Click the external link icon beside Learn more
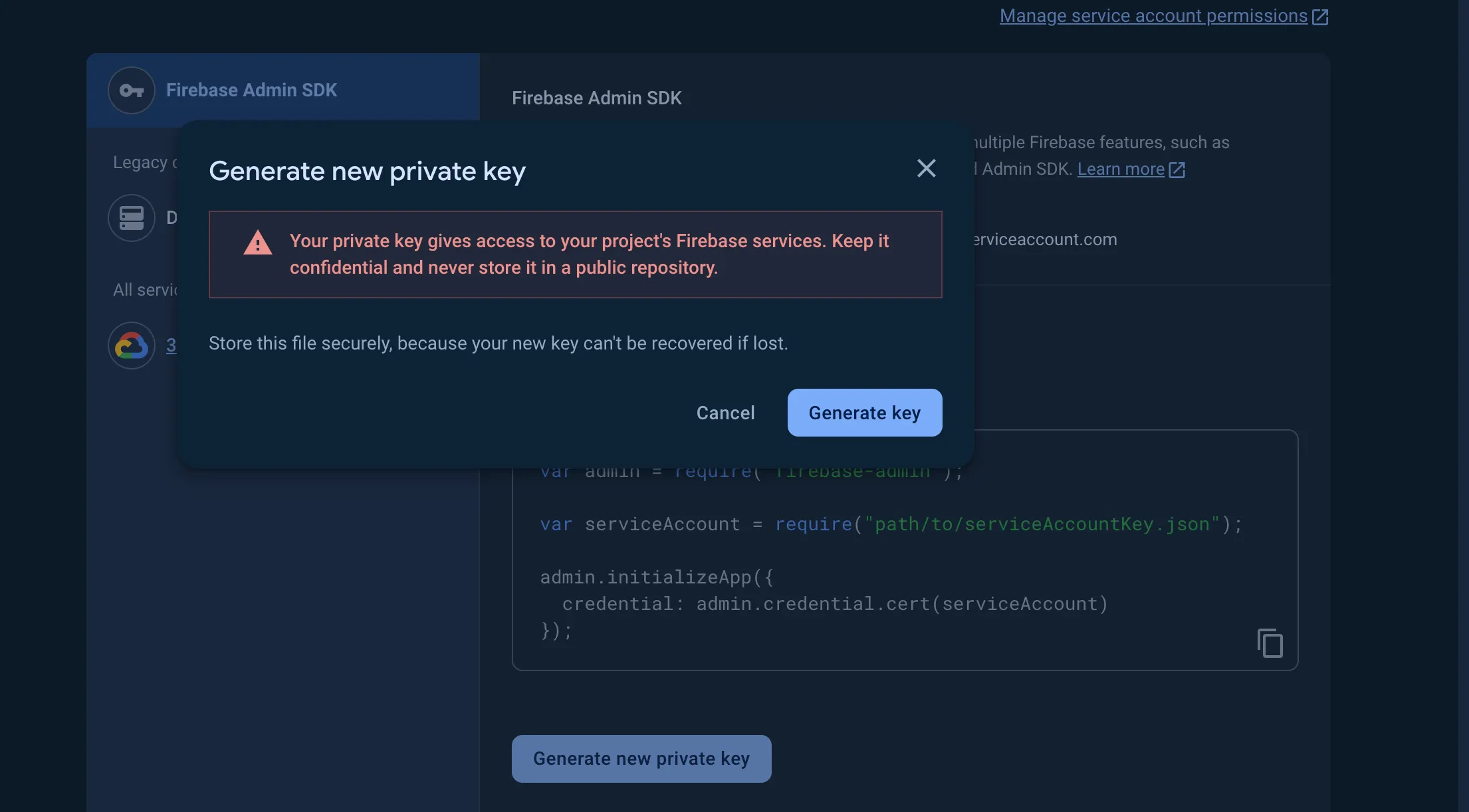 coord(1177,169)
